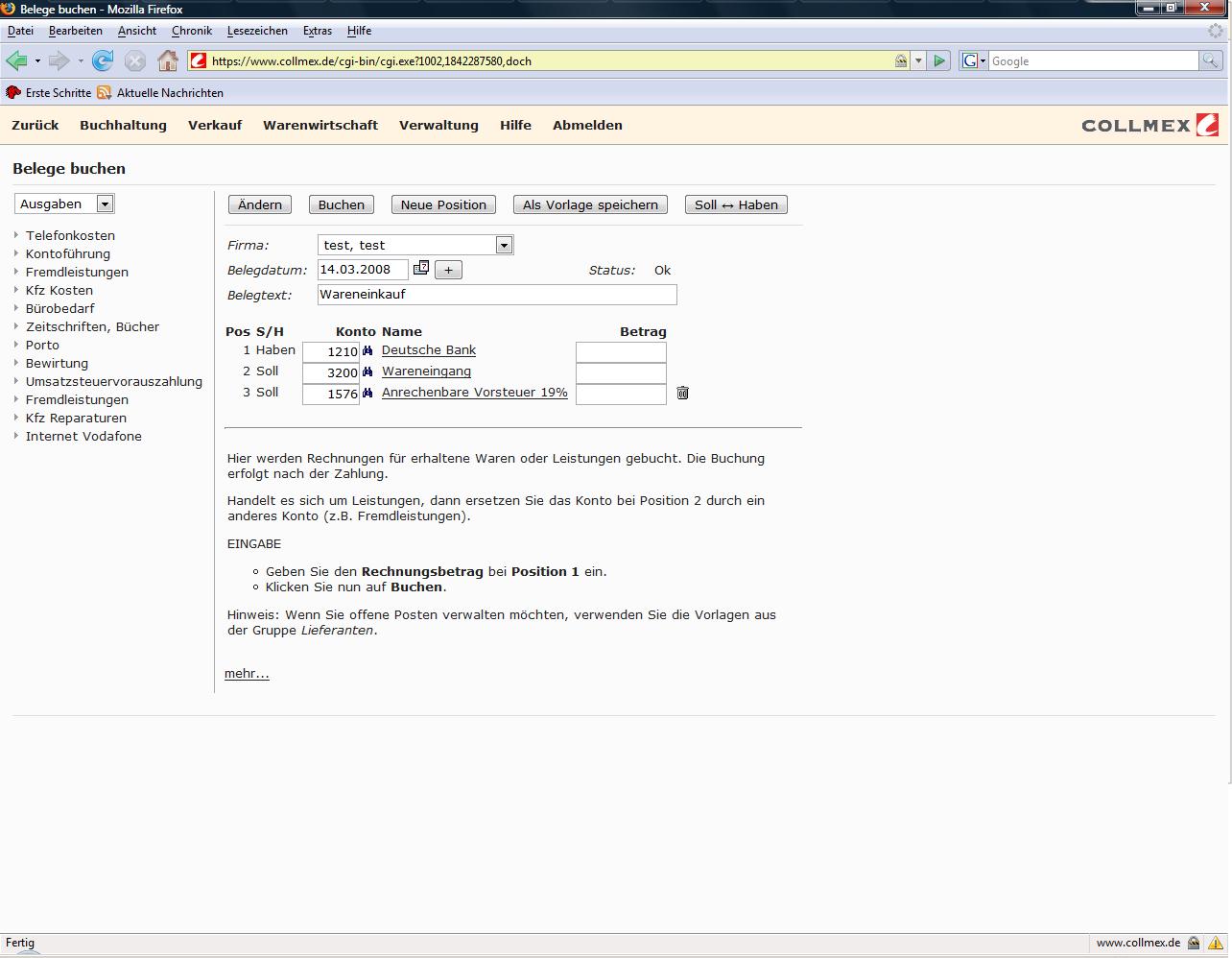Open the Lesezeichen browser menu
1232x958 pixels.
257,31
